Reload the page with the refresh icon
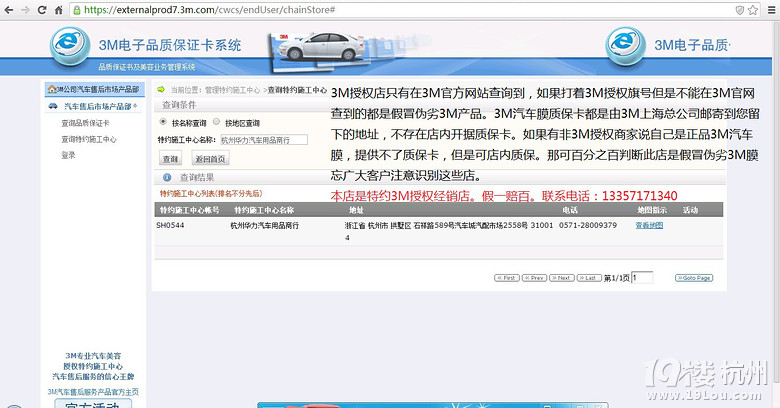This screenshot has width=780, height=408. pyautogui.click(x=42, y=9)
